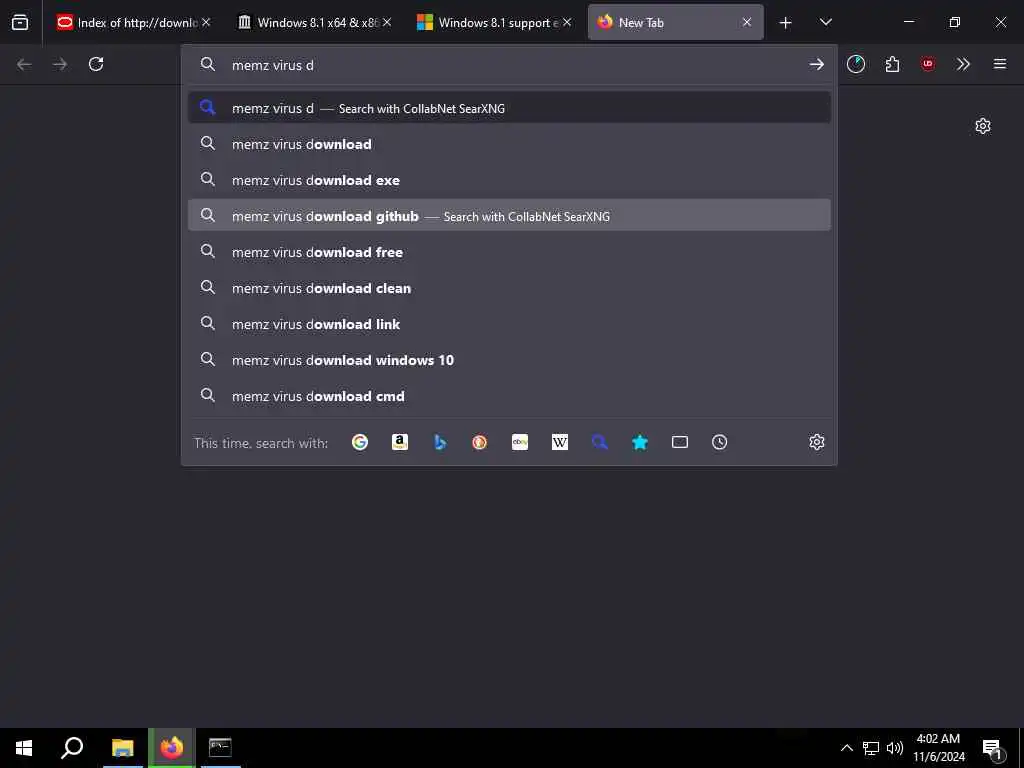
Task: Search this time with Google icon
Action: point(360,442)
